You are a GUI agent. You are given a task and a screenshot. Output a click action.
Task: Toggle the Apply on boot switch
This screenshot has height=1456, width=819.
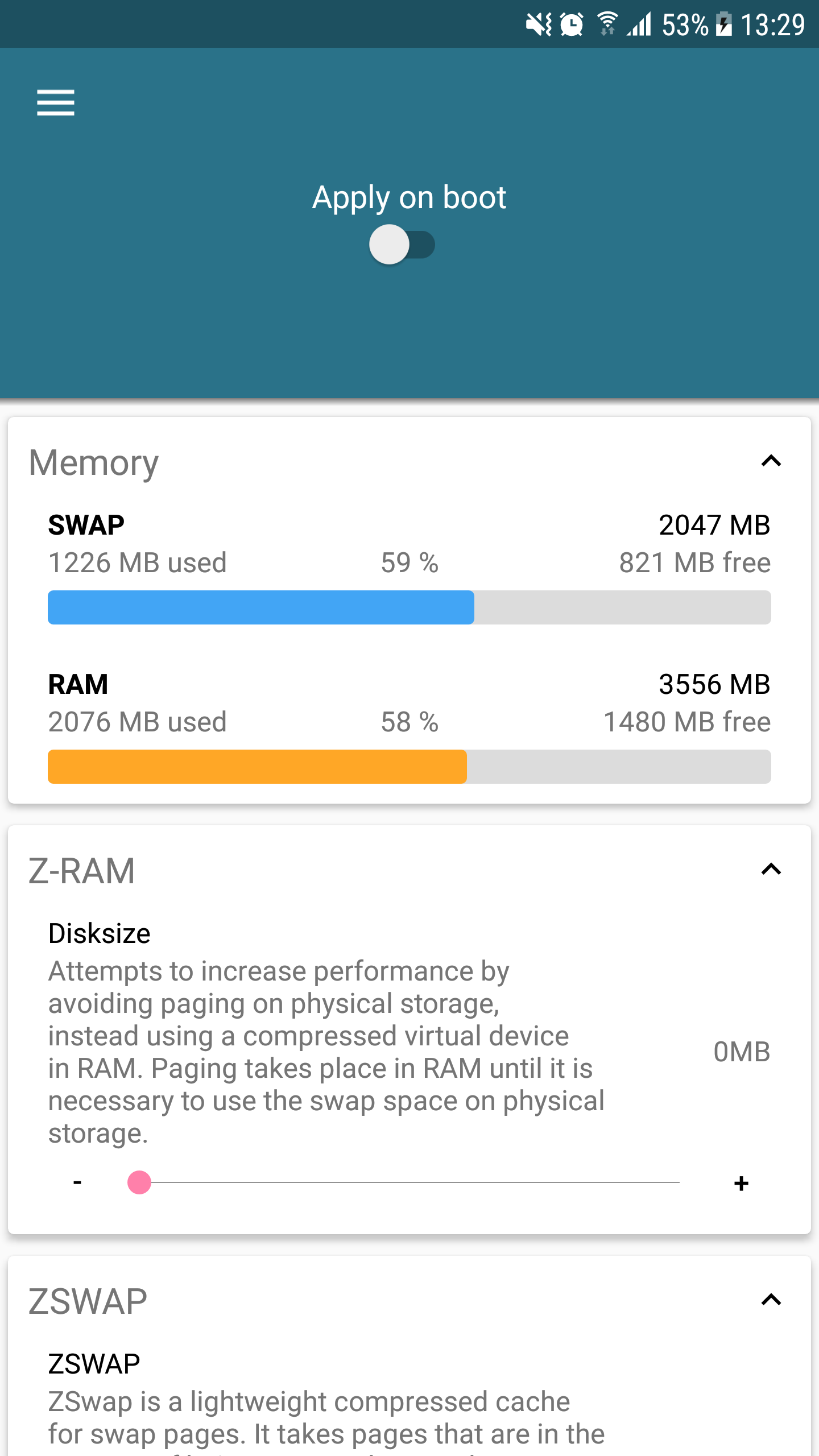(x=402, y=245)
